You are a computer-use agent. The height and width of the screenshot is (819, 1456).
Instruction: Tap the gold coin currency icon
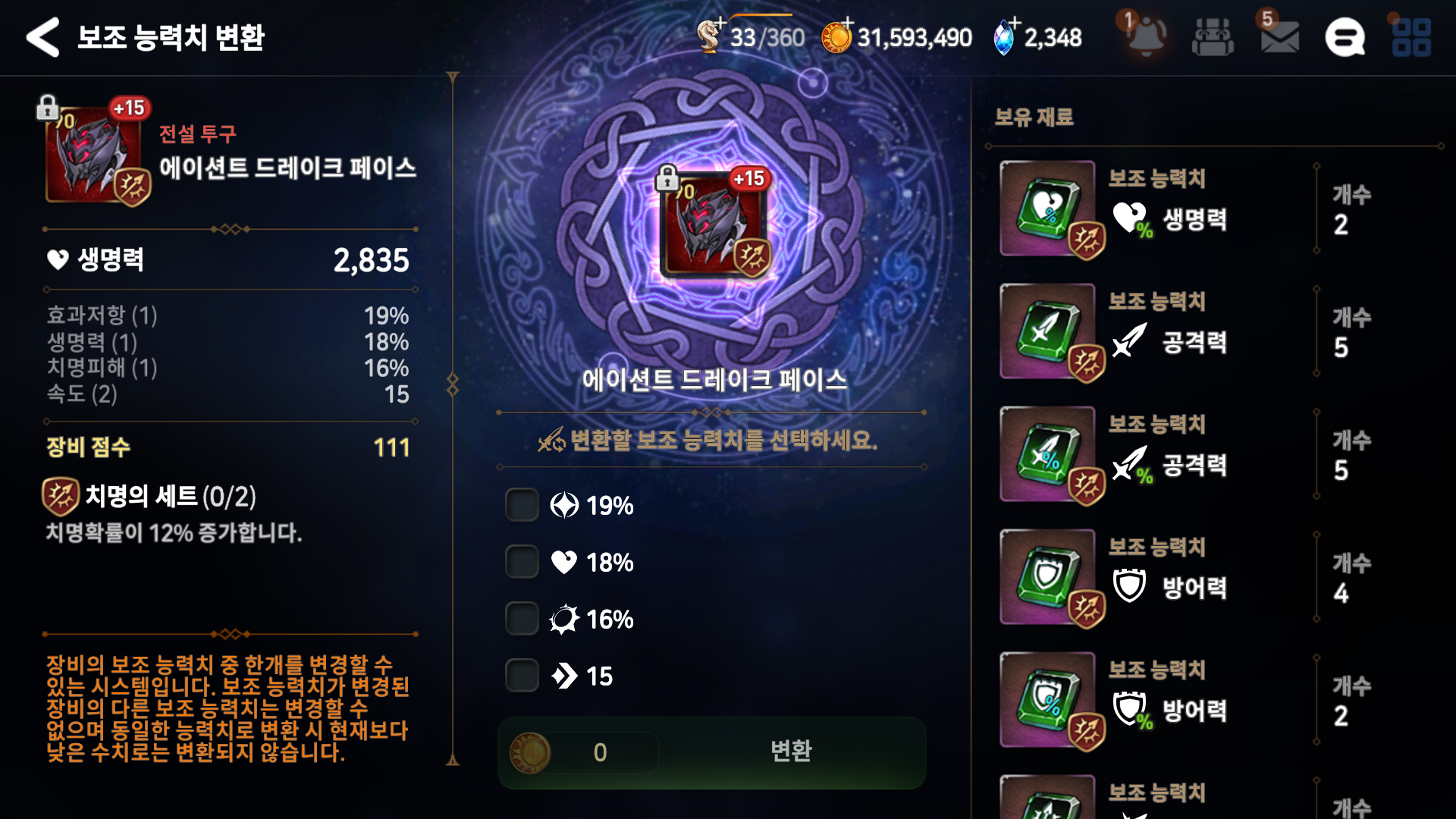point(836,37)
